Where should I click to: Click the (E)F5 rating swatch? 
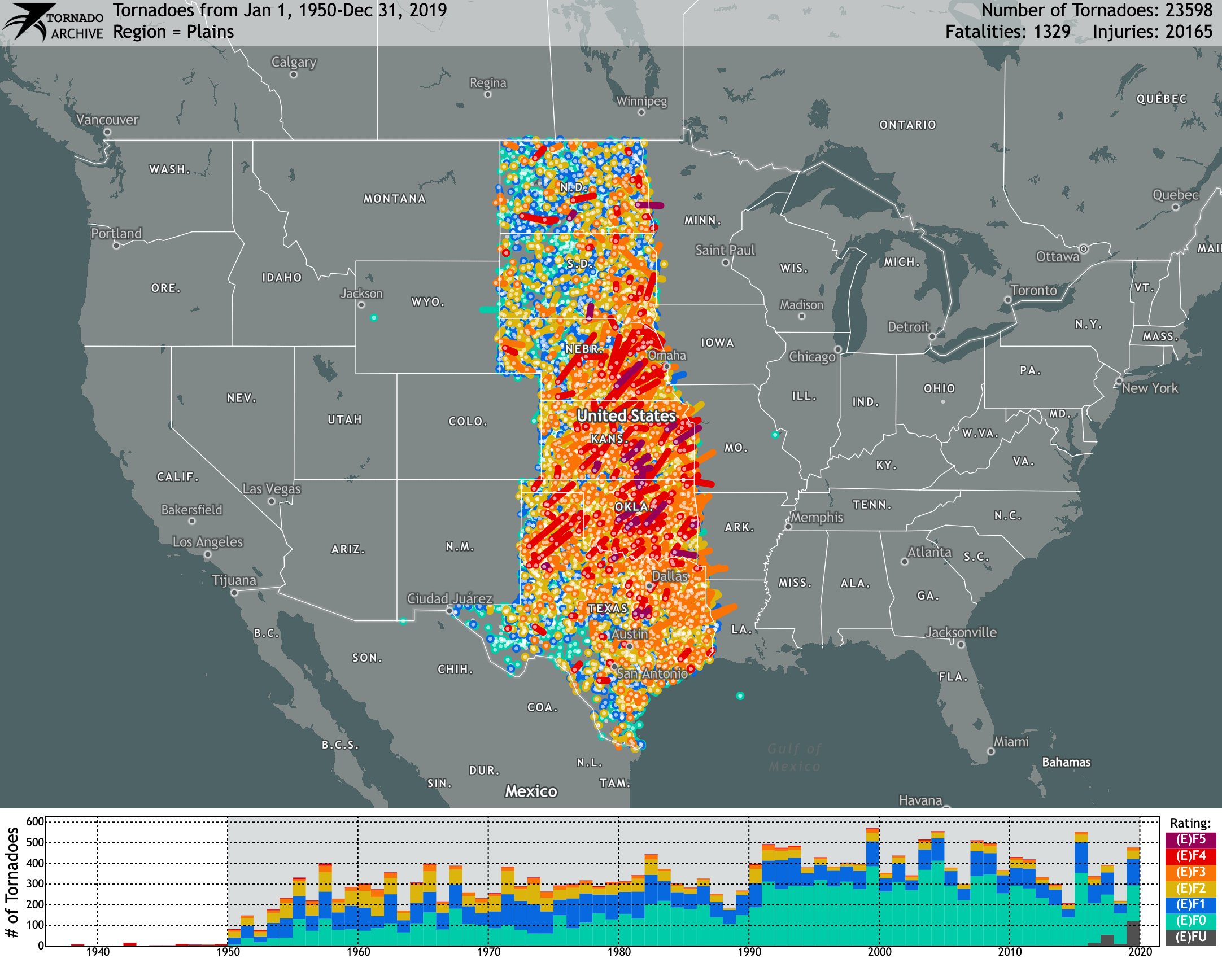point(1190,839)
